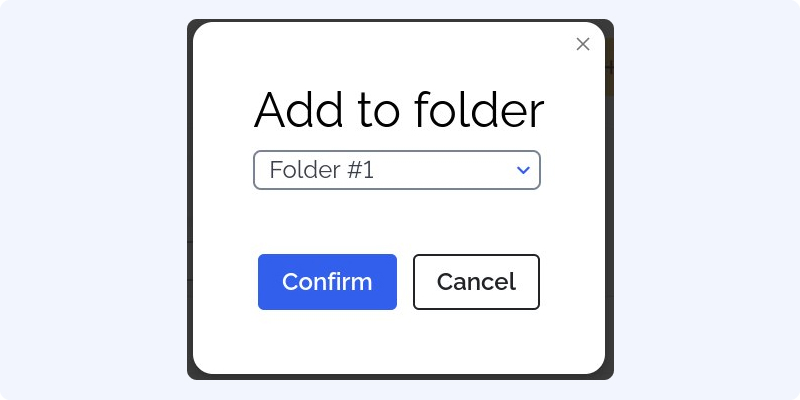Expand the folder selection combo box
The height and width of the screenshot is (400, 800).
397,170
